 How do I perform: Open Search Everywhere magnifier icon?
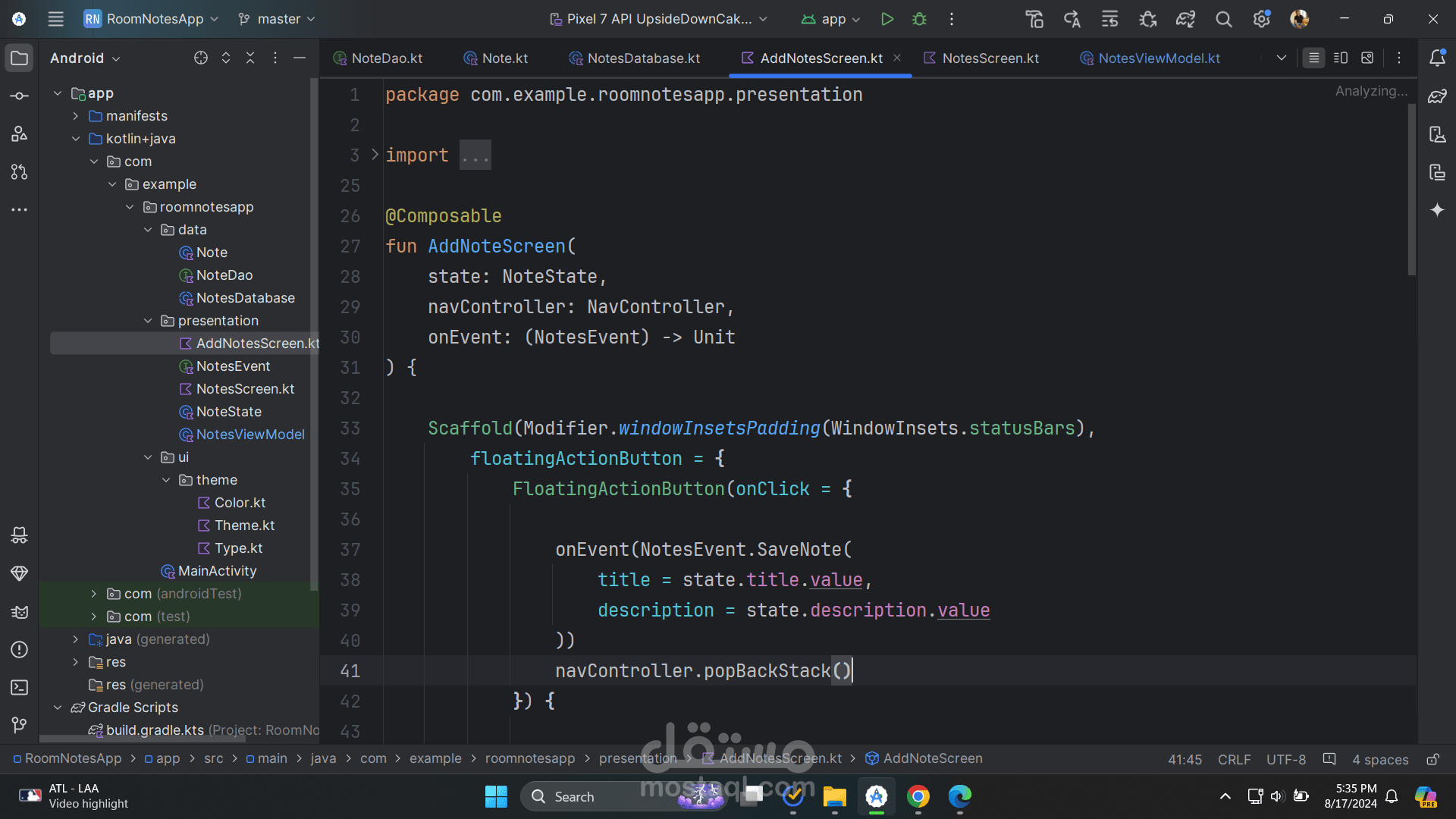click(1223, 19)
